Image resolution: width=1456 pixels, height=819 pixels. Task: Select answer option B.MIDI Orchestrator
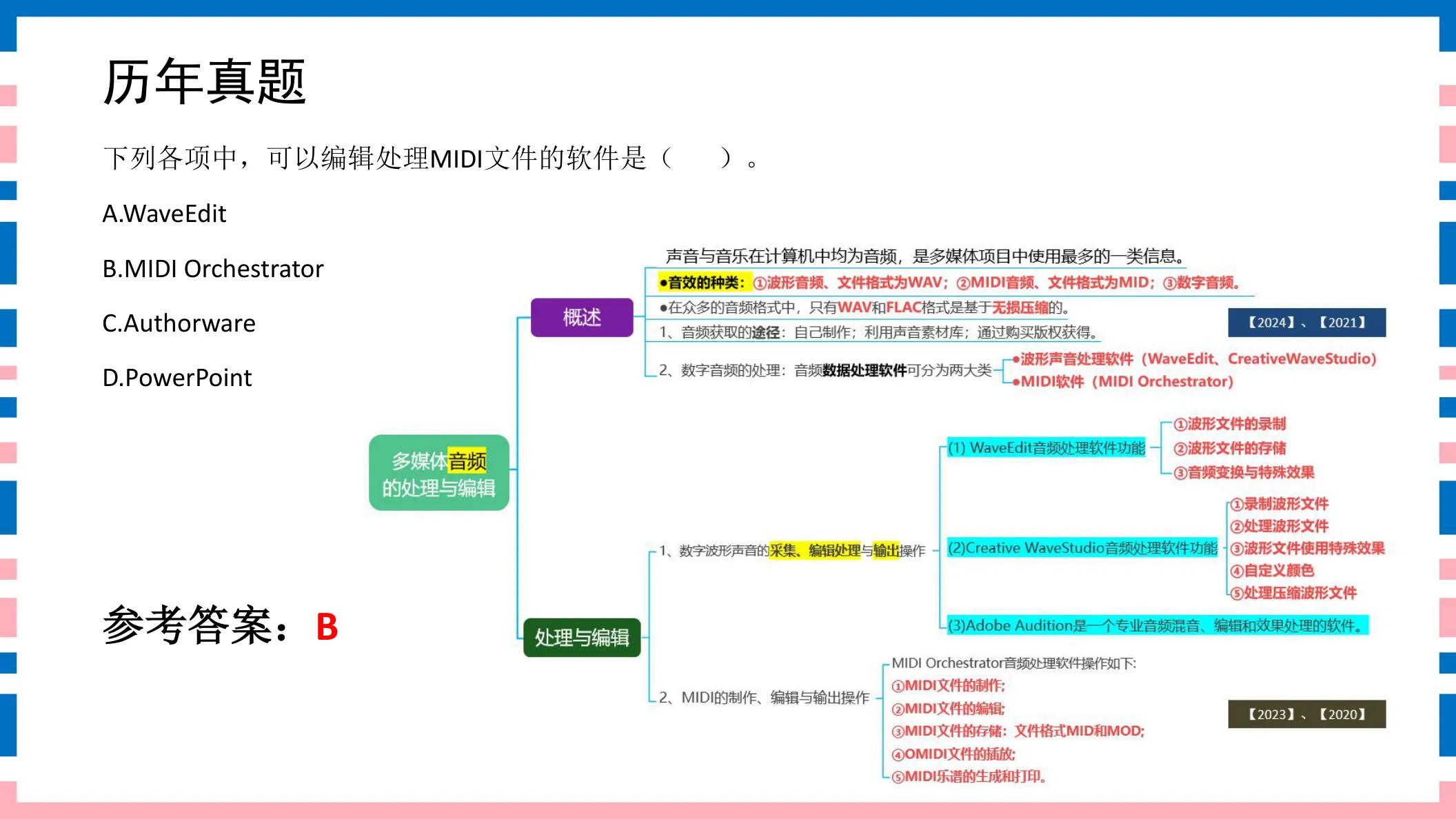[x=213, y=268]
